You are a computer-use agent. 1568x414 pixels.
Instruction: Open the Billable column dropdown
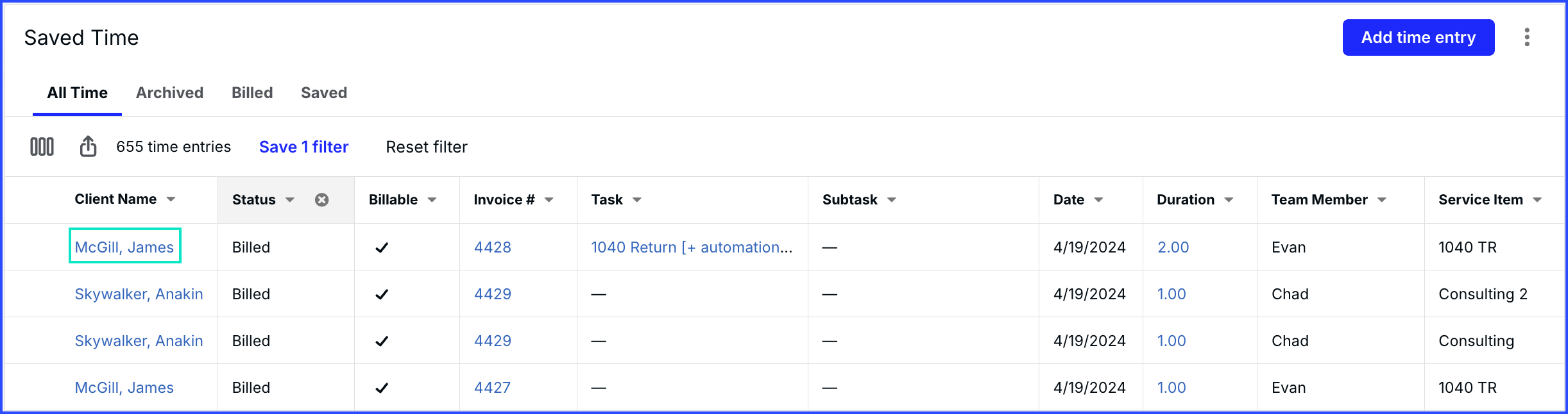click(x=432, y=200)
